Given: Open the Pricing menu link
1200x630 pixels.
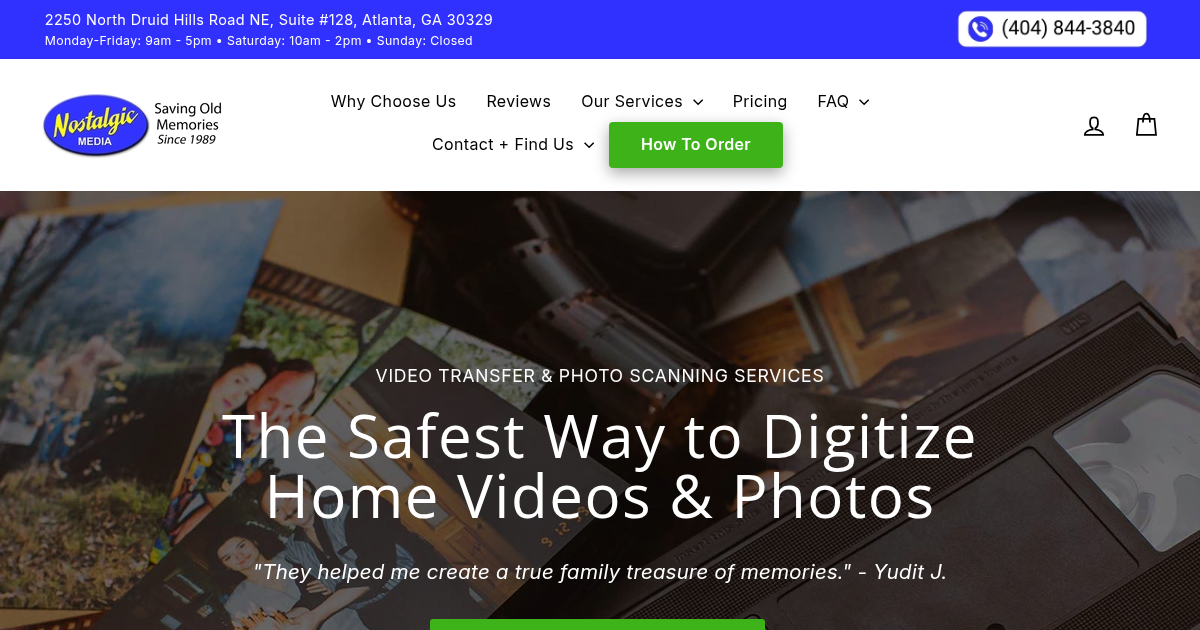Looking at the screenshot, I should coord(759,101).
